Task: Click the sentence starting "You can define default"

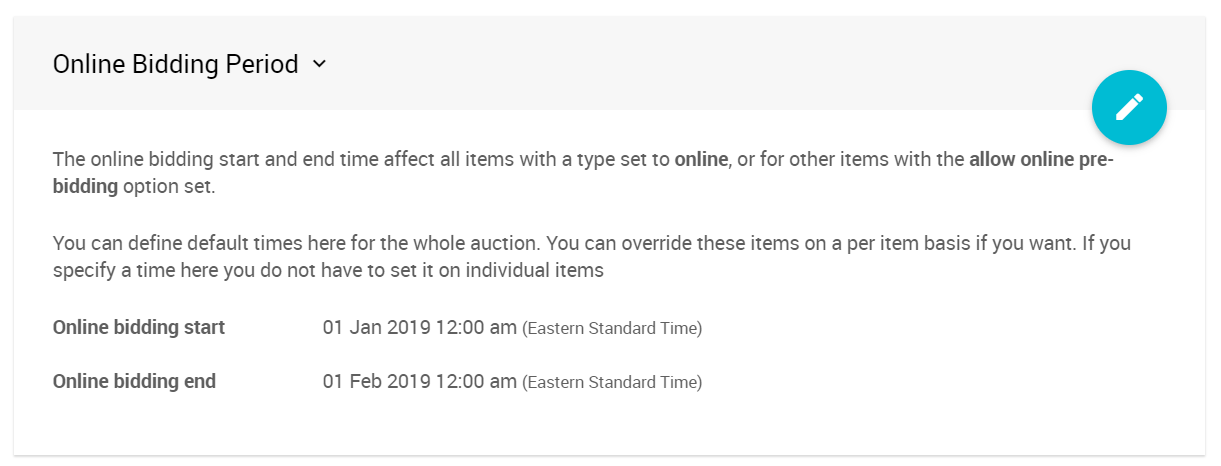Action: click(x=300, y=243)
